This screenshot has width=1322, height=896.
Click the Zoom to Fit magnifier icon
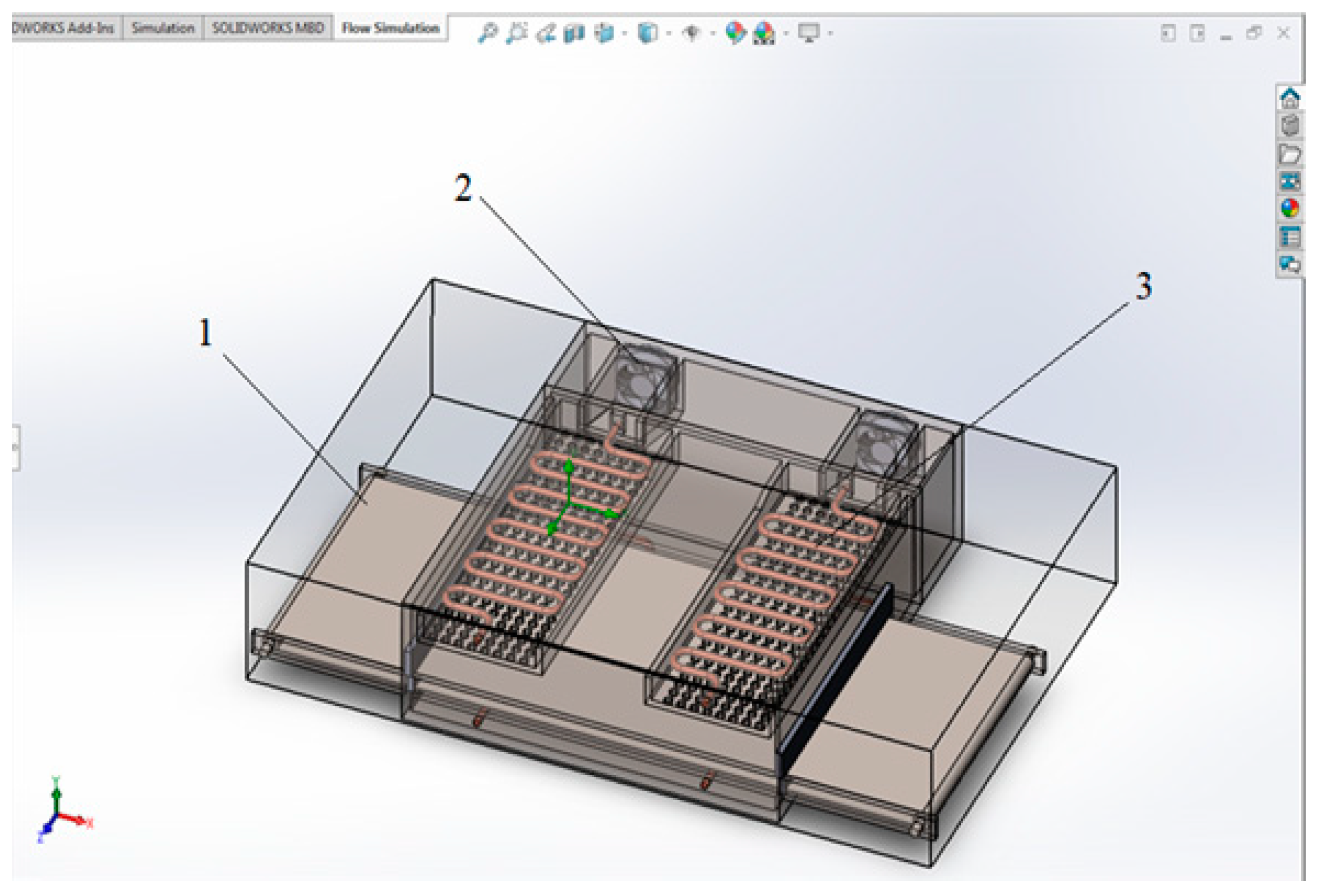click(487, 33)
